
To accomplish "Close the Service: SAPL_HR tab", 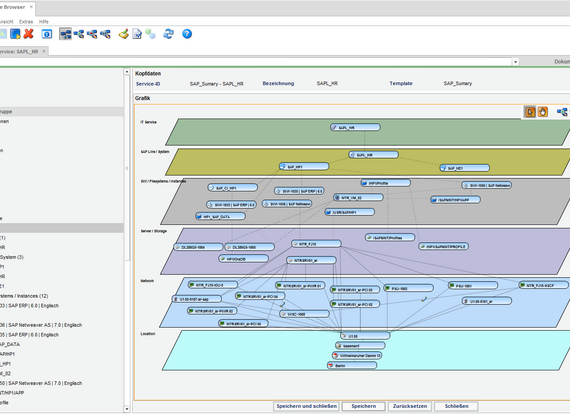I will [x=44, y=51].
